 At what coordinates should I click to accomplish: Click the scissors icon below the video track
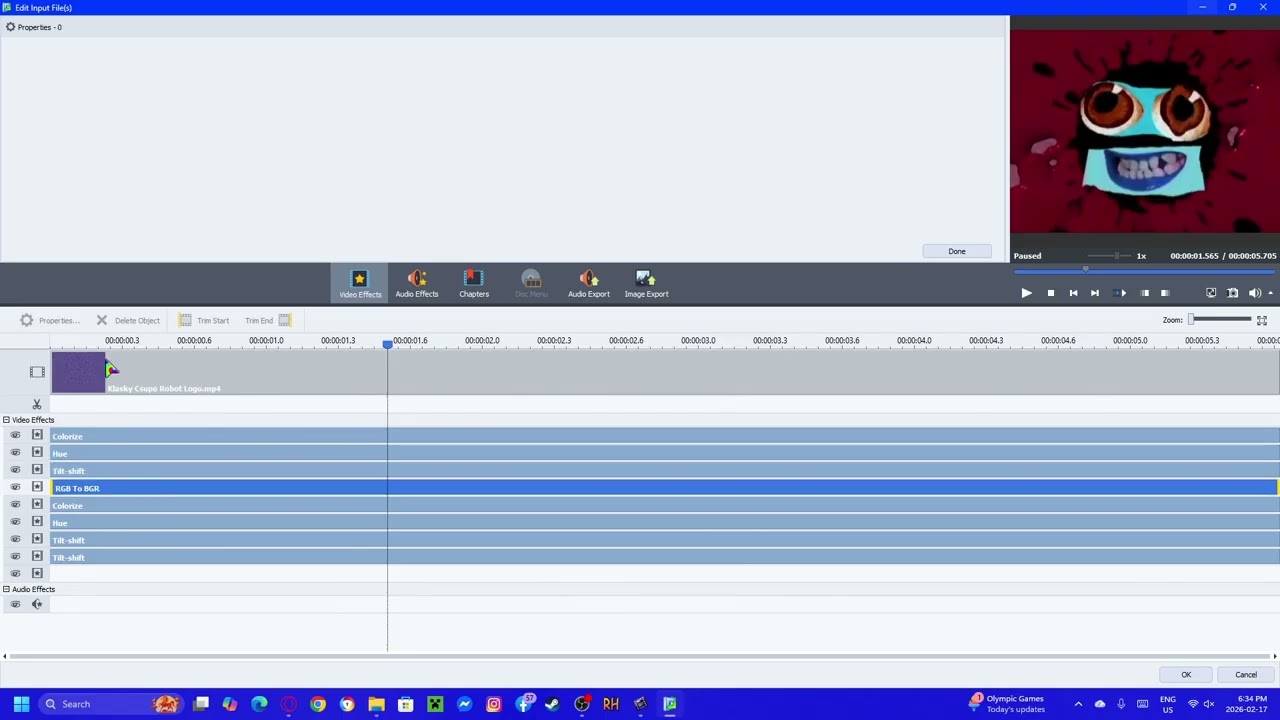coord(37,404)
